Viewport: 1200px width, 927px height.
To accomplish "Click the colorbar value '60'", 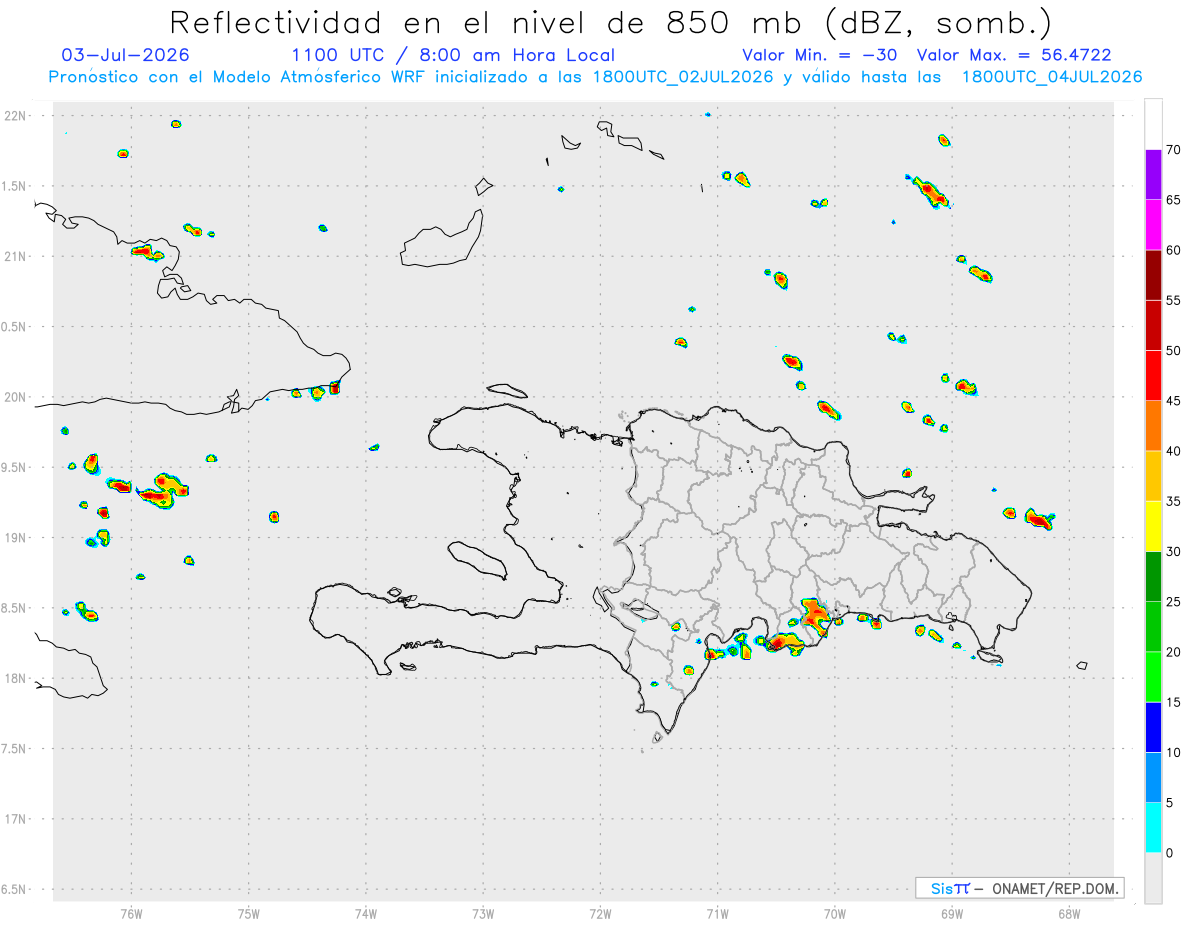I will [x=1173, y=250].
